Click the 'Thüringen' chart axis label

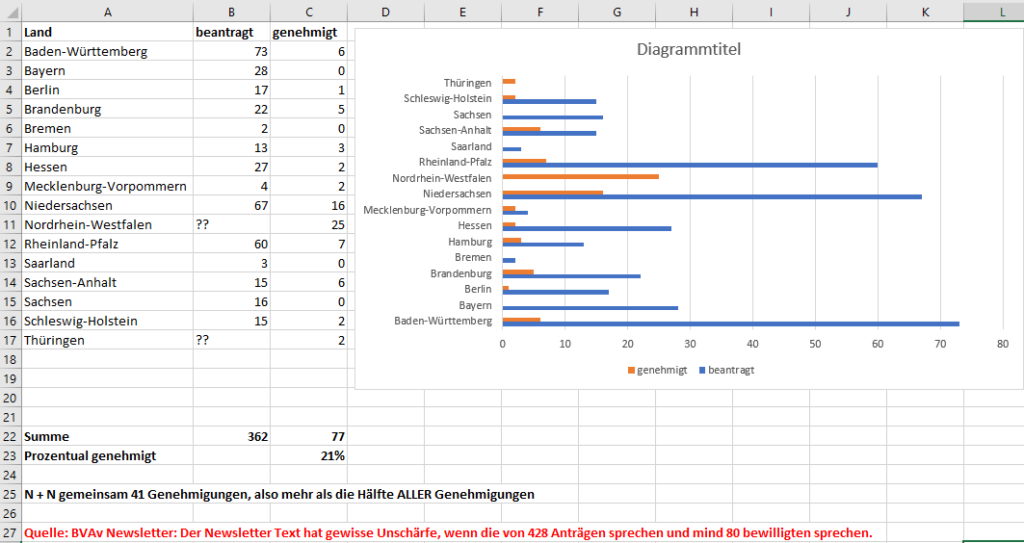pos(468,83)
